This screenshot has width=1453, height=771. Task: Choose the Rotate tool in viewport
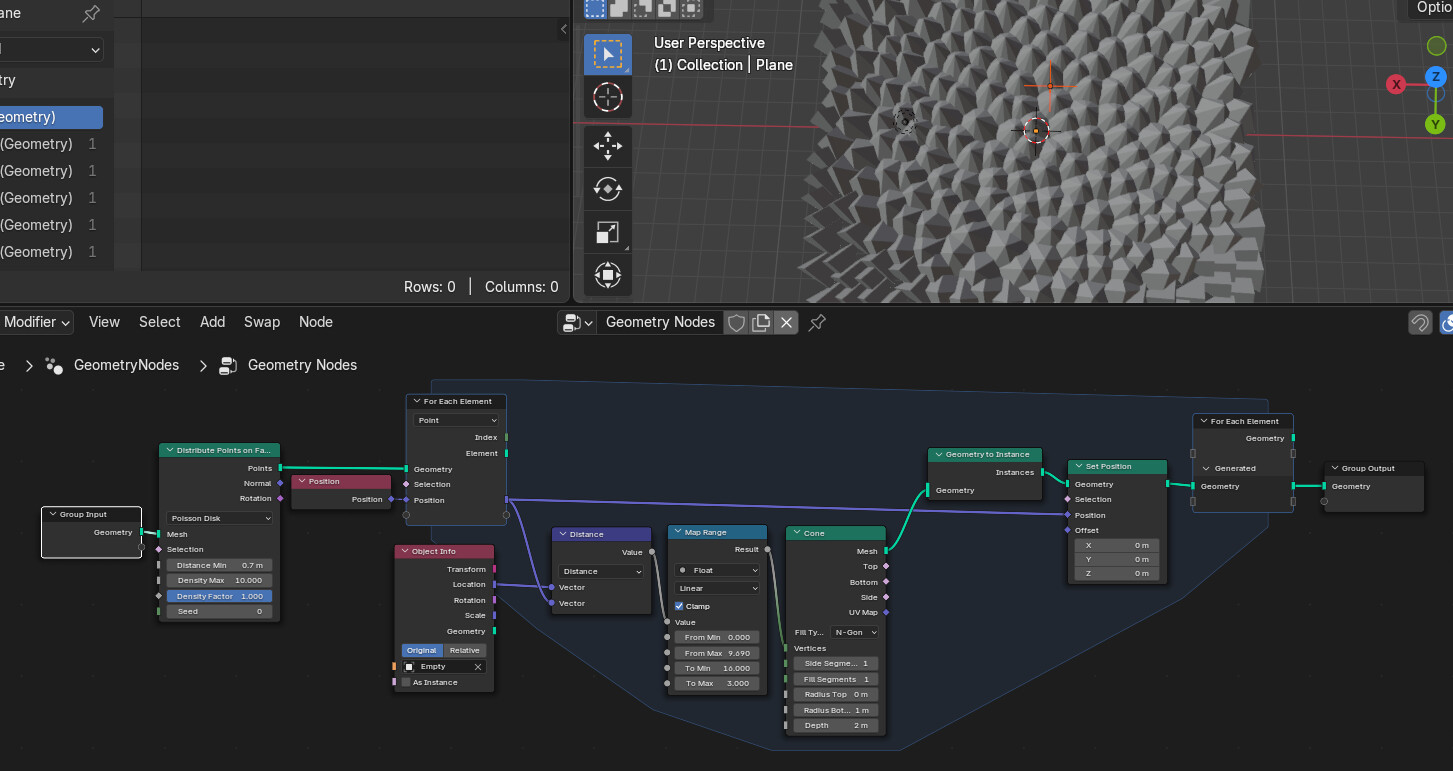tap(608, 188)
